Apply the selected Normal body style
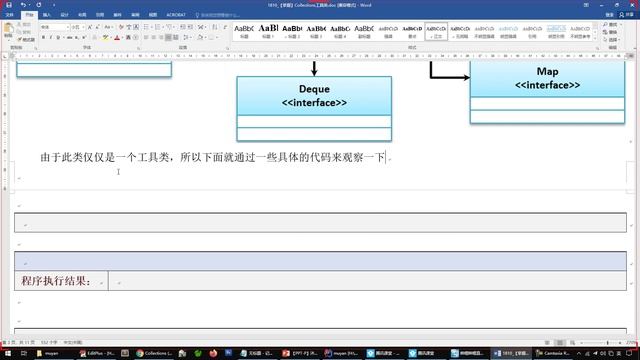The width and height of the screenshot is (640, 360). point(436,31)
